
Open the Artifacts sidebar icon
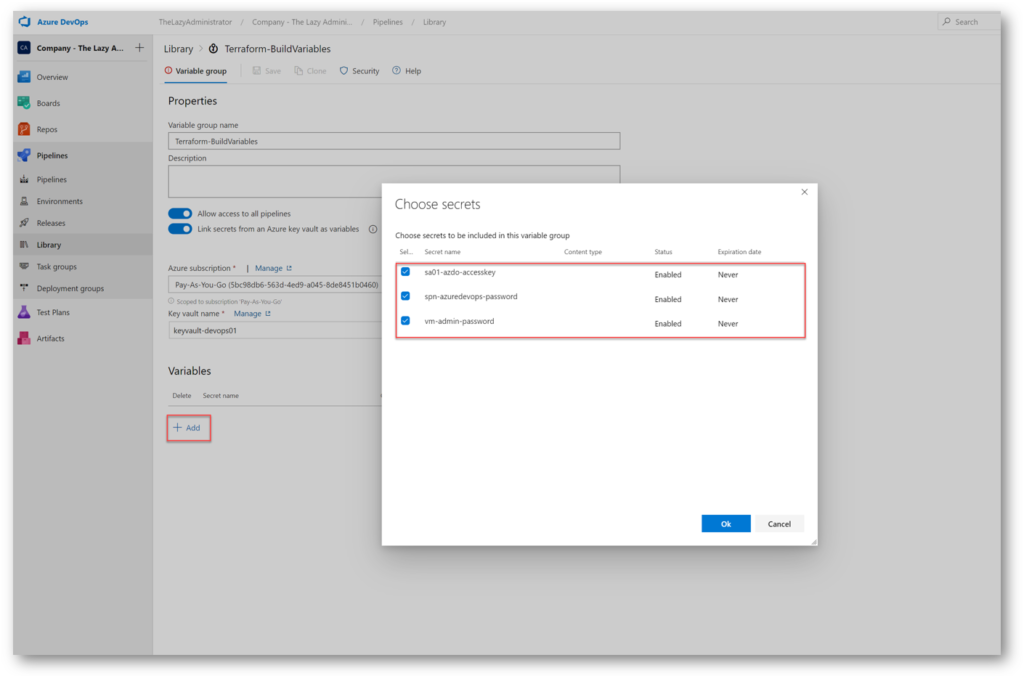(24, 338)
